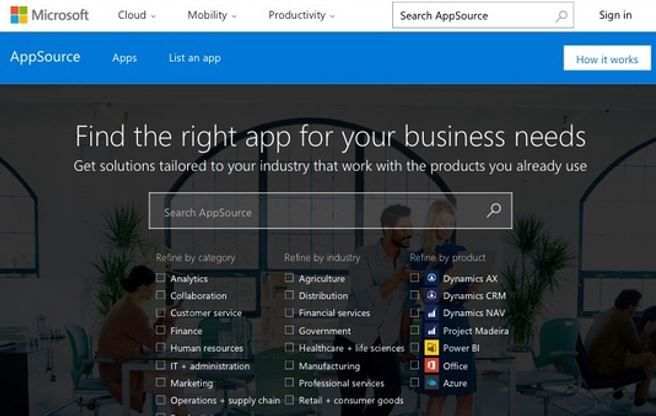The image size is (656, 416).
Task: Click the Dynamics CRM product icon
Action: (x=431, y=296)
